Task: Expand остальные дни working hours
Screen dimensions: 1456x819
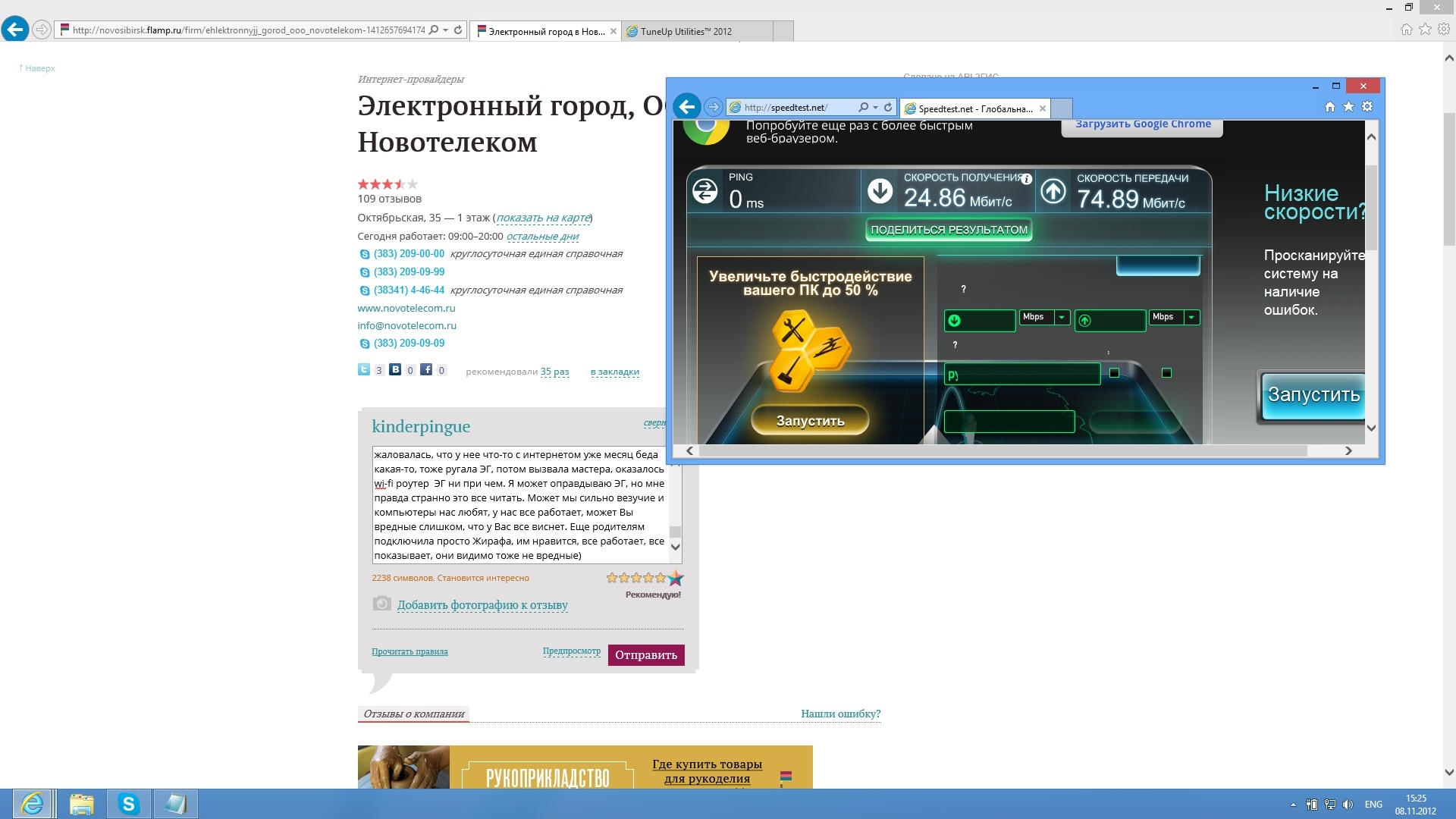Action: (542, 237)
